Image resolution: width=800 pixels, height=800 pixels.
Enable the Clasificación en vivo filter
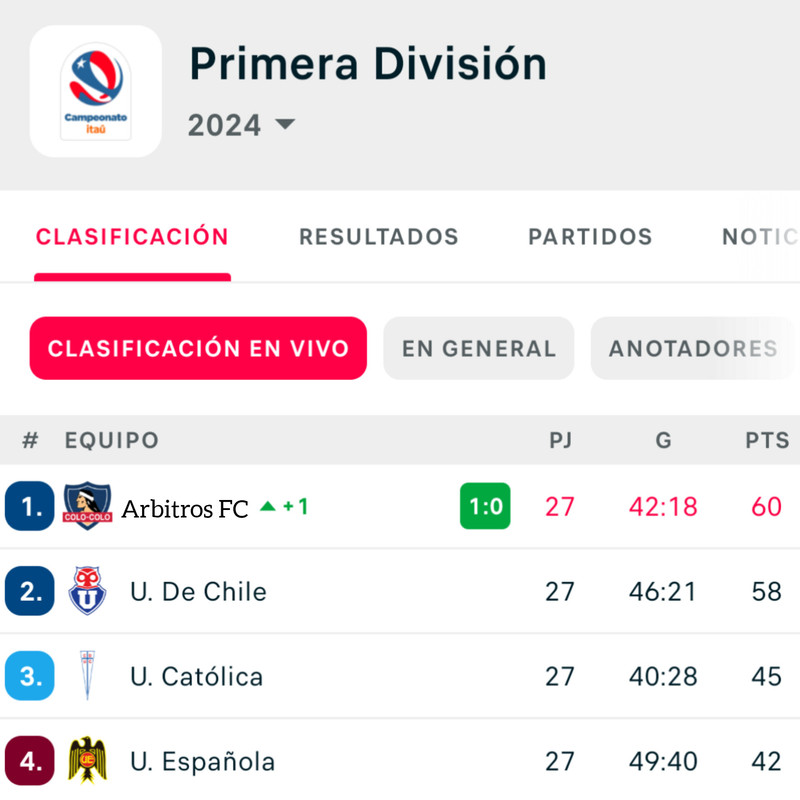[x=198, y=348]
